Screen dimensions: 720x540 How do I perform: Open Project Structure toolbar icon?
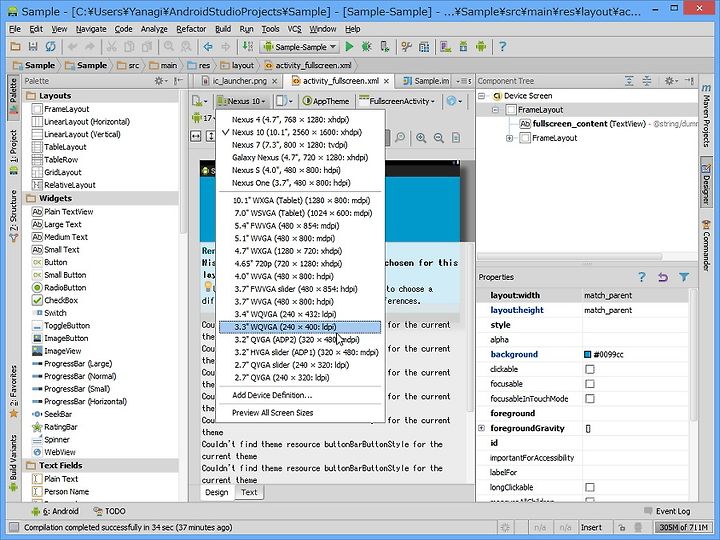point(424,47)
